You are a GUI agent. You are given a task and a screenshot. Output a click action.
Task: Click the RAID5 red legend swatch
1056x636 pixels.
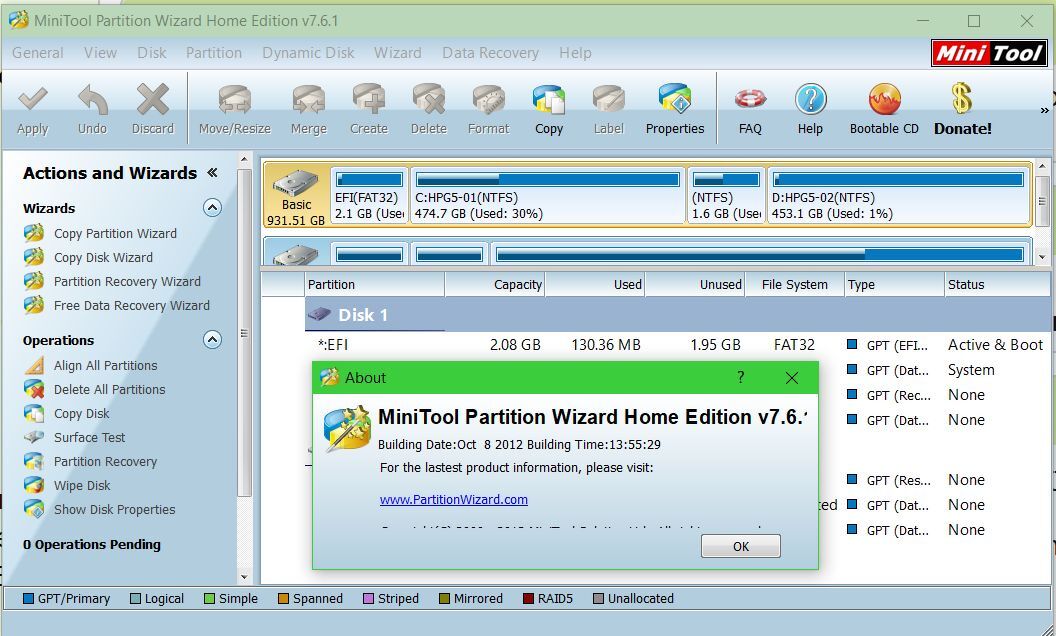coord(529,598)
